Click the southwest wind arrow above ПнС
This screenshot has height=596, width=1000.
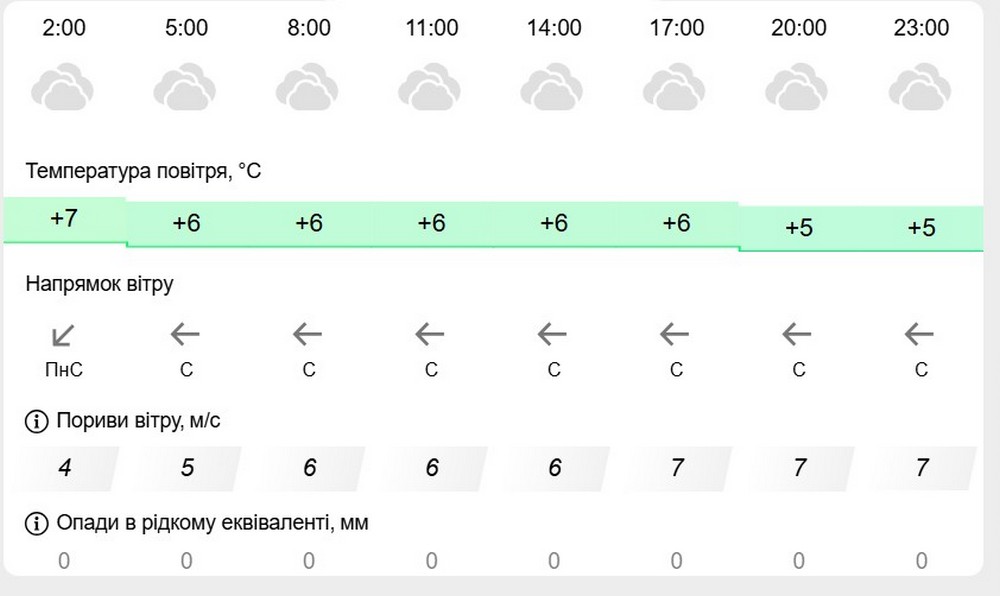coord(64,334)
